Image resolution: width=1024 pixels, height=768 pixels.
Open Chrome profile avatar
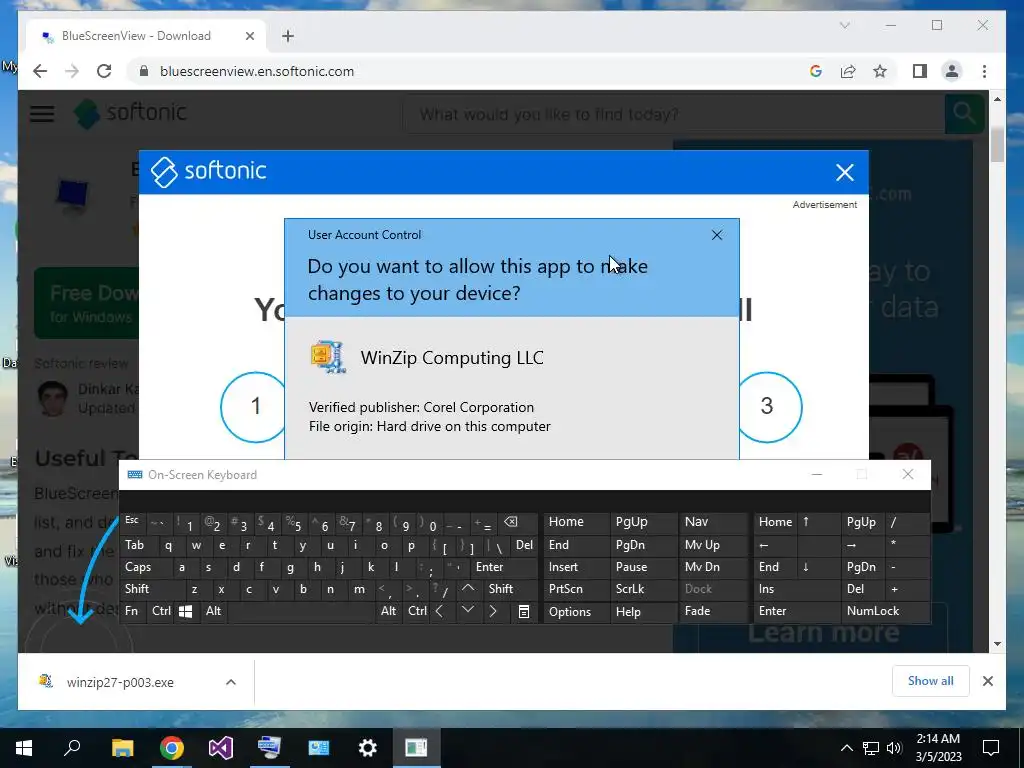tap(952, 71)
